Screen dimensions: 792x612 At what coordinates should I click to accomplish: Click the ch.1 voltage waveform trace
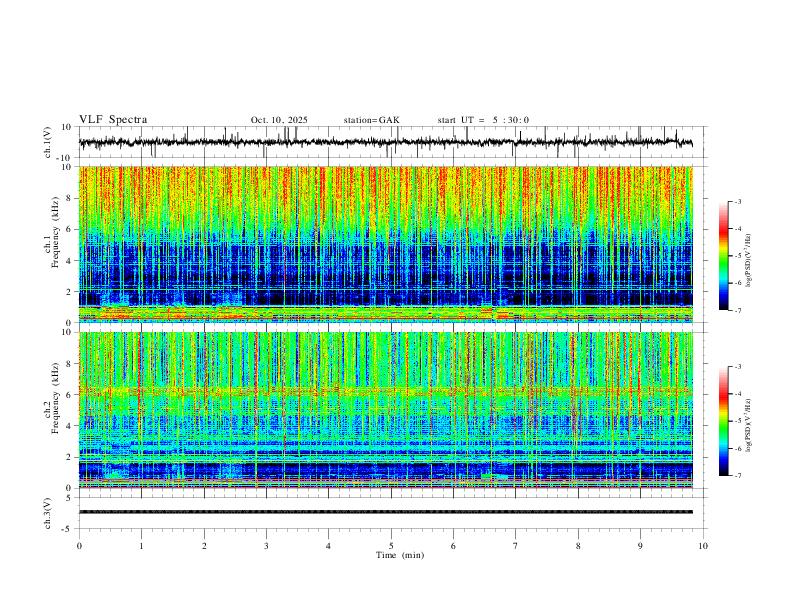coord(385,142)
